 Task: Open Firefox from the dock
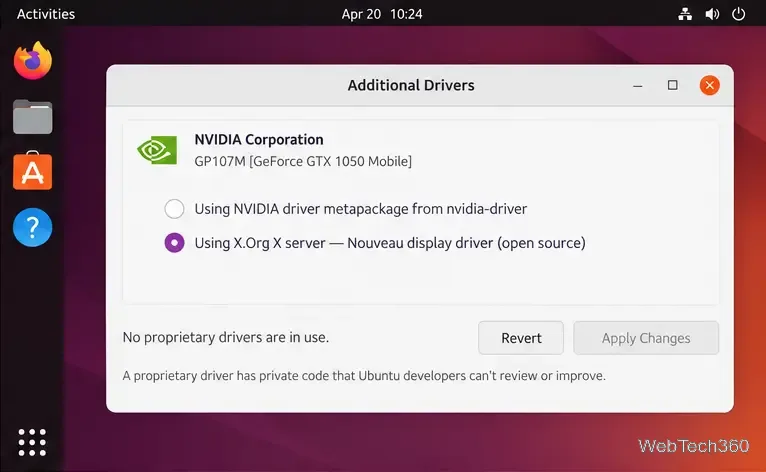coord(33,61)
